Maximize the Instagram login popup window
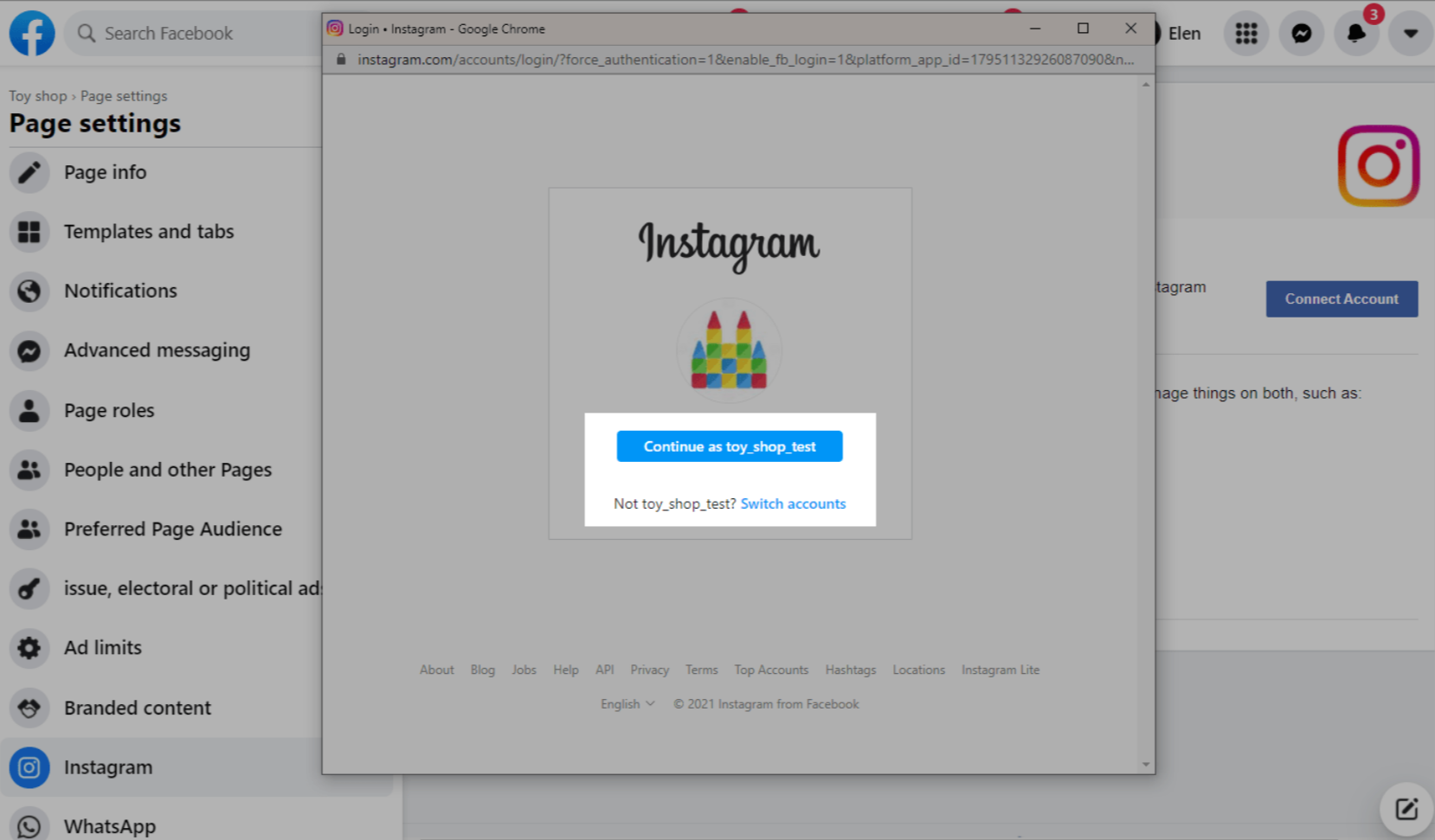The height and width of the screenshot is (840, 1435). tap(1083, 29)
